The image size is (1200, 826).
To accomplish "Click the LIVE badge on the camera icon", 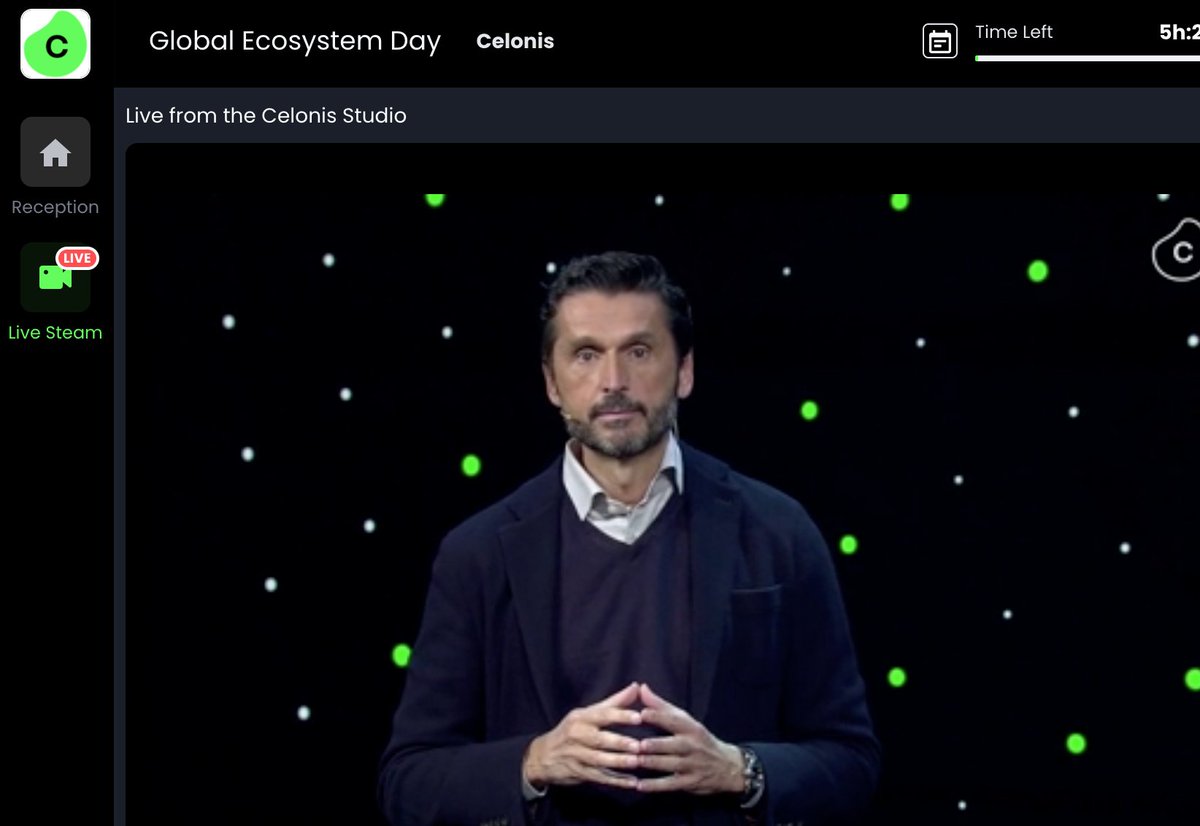I will 77,257.
